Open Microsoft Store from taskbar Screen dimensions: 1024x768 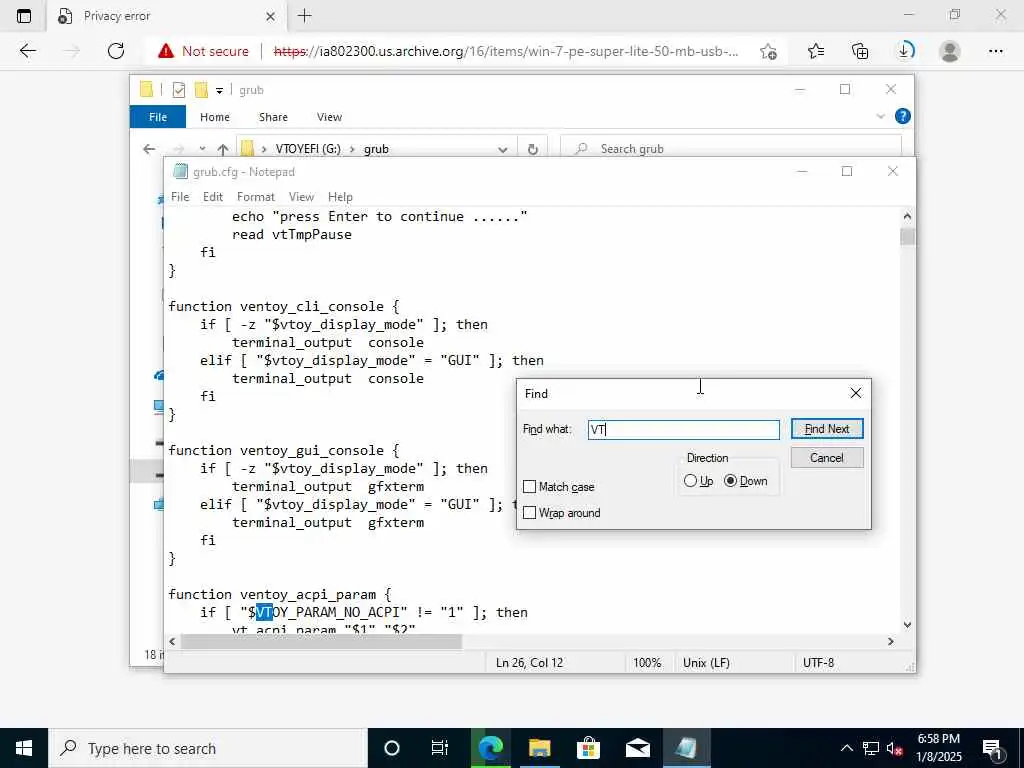(588, 748)
